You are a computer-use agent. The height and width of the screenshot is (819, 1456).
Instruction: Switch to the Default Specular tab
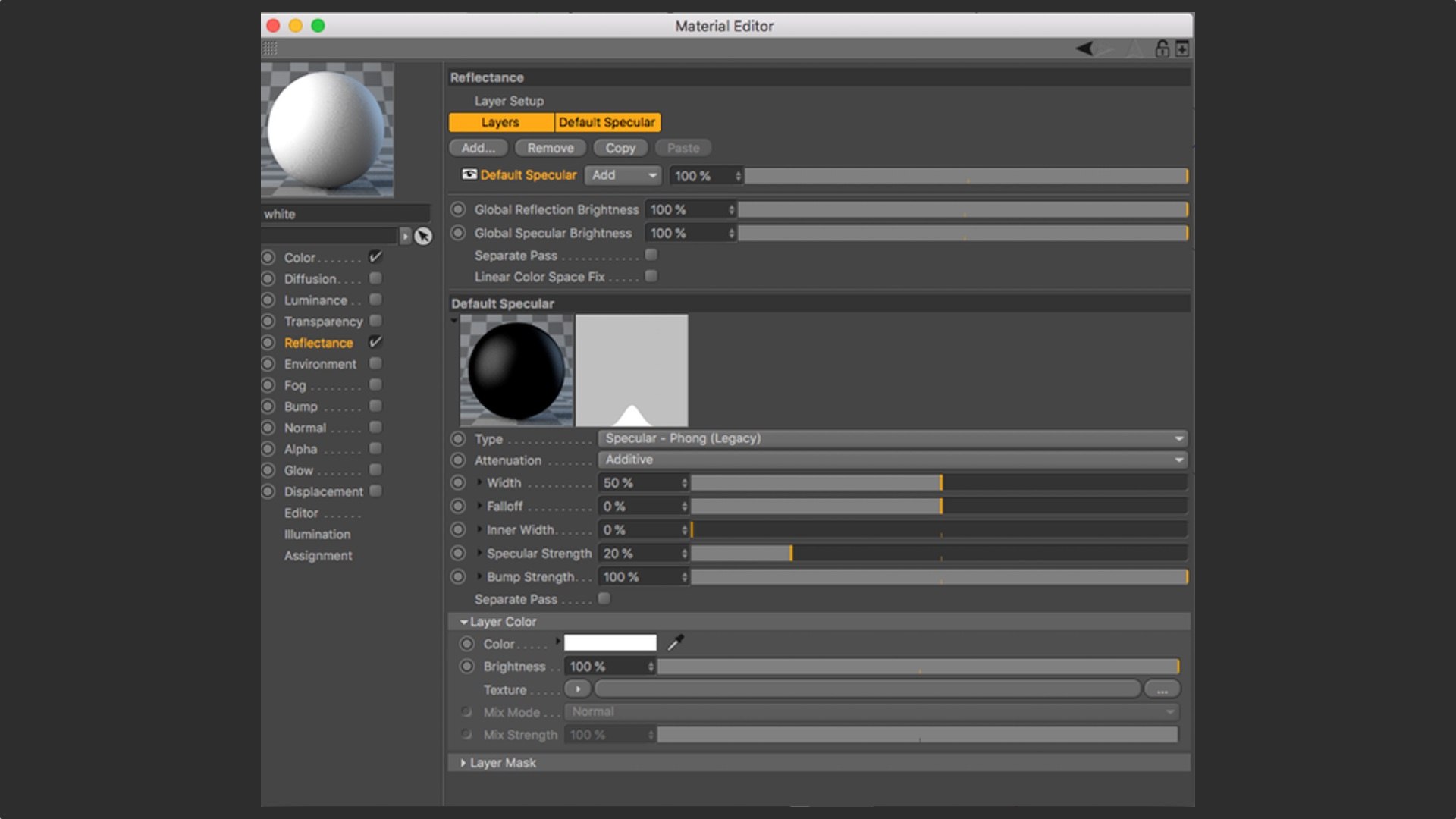607,122
